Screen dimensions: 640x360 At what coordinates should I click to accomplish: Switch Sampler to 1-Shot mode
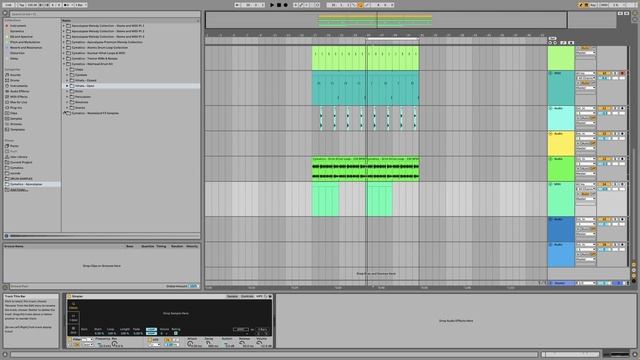[x=73, y=318]
